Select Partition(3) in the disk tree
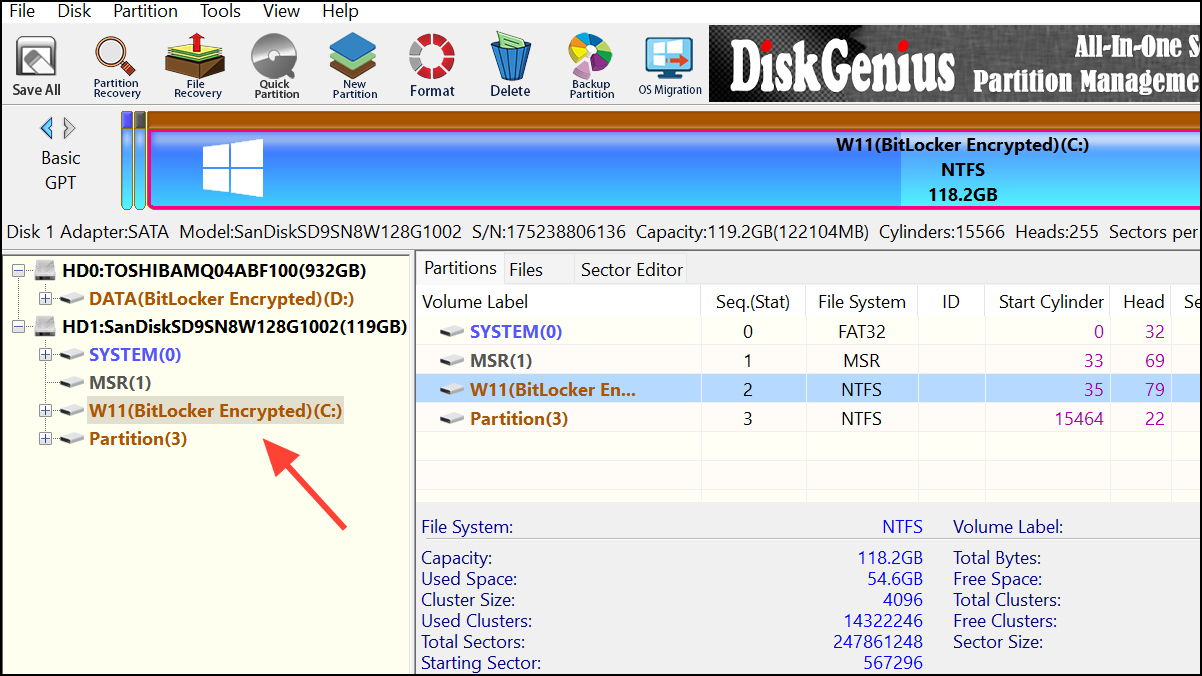 (138, 439)
